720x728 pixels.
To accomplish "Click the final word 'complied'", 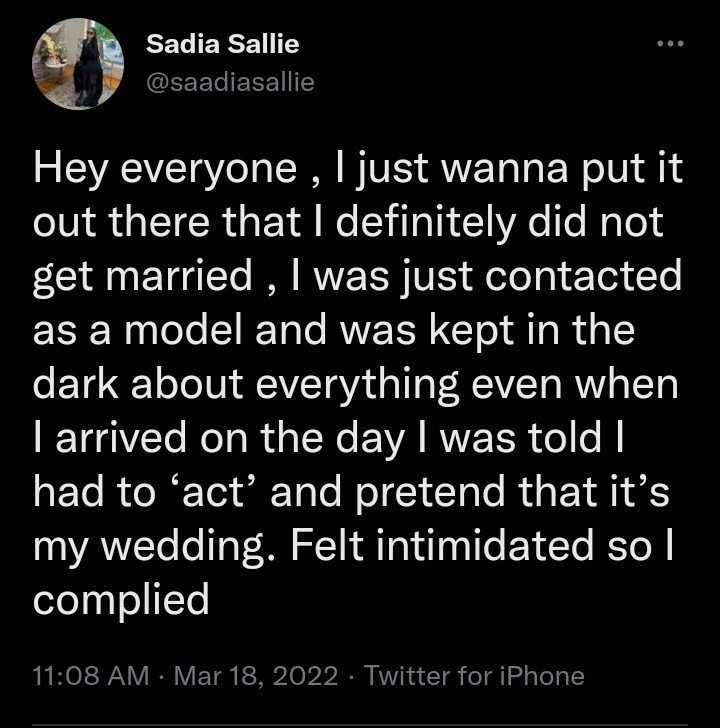I will coord(121,601).
